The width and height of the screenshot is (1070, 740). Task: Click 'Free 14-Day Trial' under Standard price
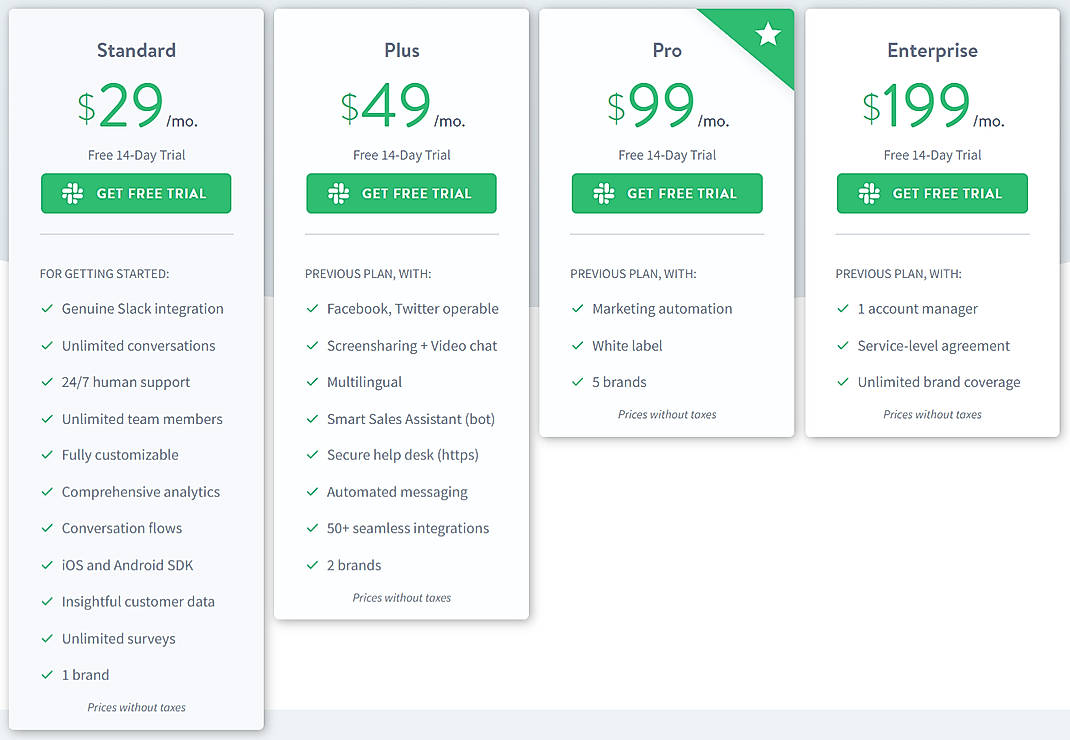click(x=136, y=155)
